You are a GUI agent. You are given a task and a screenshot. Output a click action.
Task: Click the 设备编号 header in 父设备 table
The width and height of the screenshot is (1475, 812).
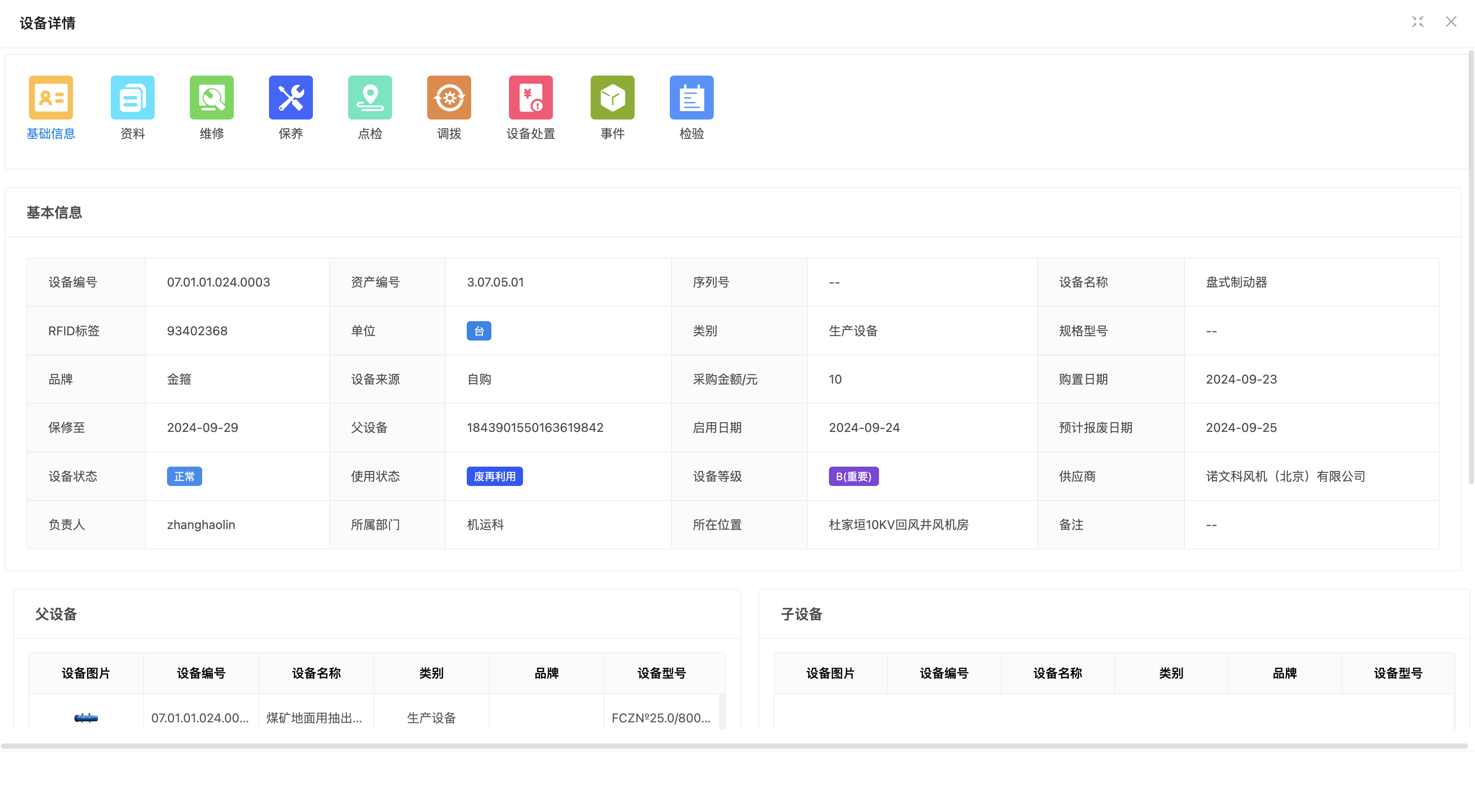[x=200, y=673]
